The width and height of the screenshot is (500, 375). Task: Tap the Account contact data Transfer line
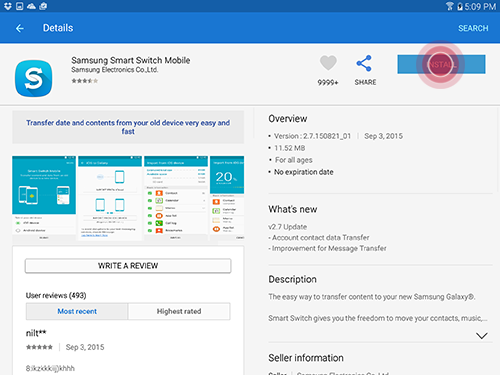tap(319, 238)
